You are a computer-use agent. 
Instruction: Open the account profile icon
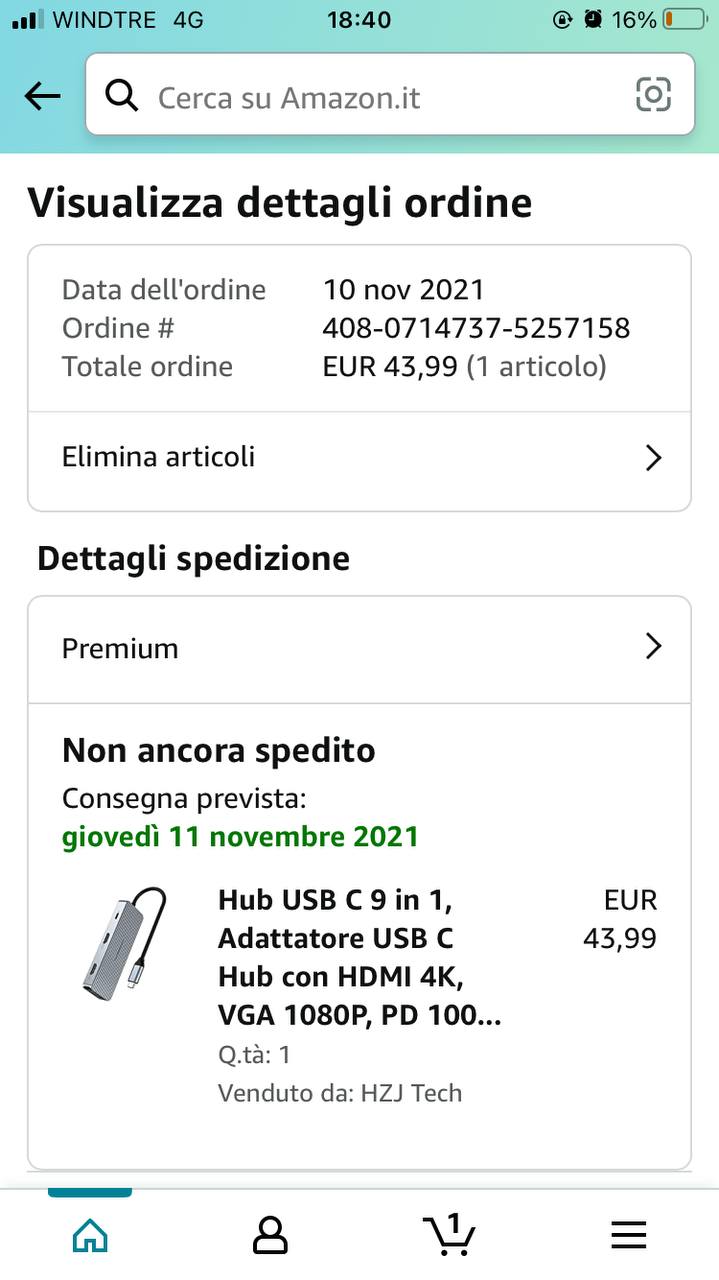coord(270,1236)
